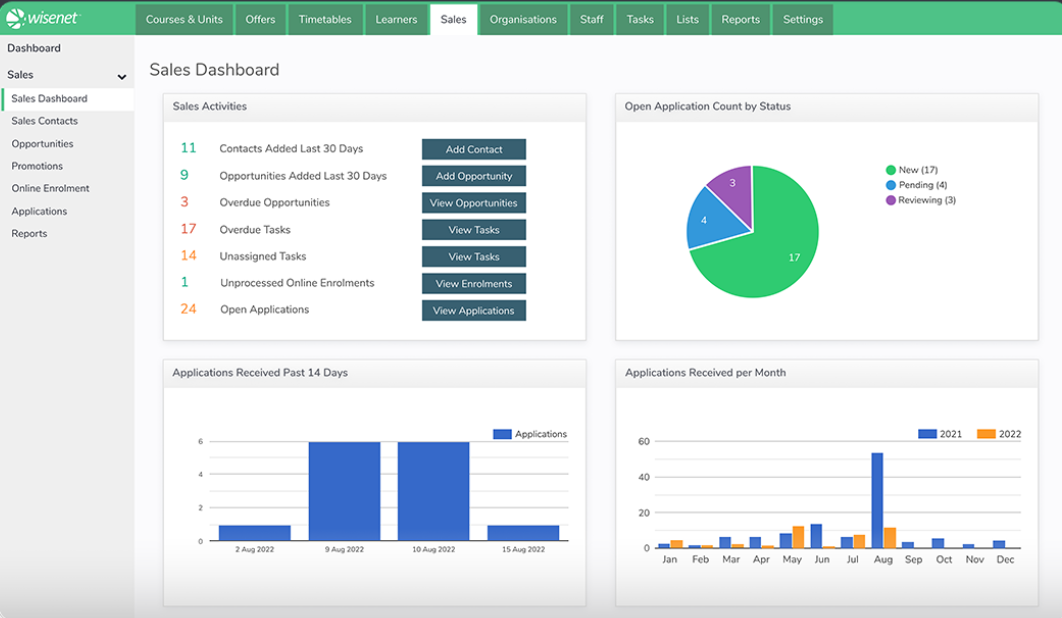Collapse the Sales sidebar section chevron
The height and width of the screenshot is (618, 1062).
pos(122,77)
